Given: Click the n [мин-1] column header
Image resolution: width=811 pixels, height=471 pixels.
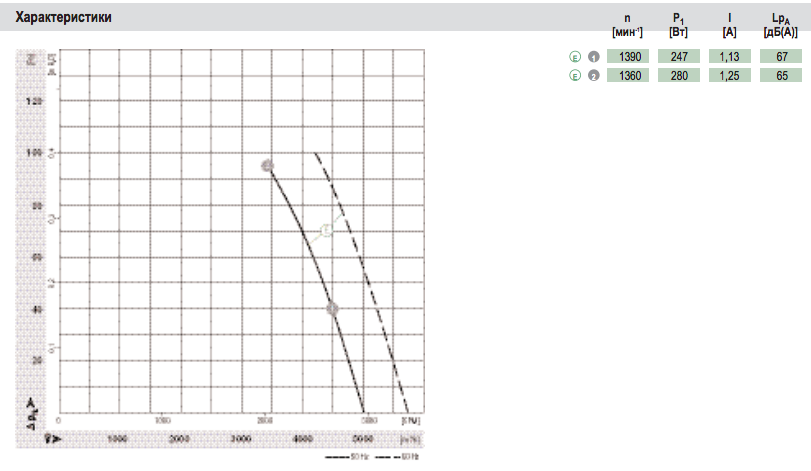Looking at the screenshot, I should coord(626,26).
